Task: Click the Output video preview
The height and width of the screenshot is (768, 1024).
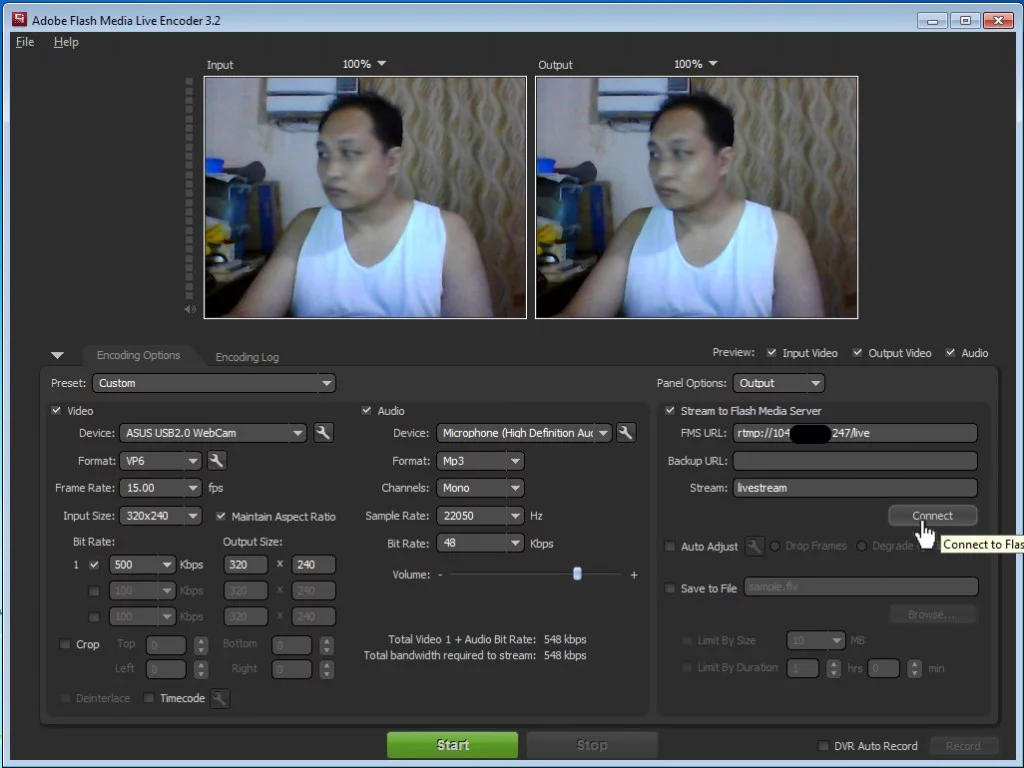Action: [696, 197]
